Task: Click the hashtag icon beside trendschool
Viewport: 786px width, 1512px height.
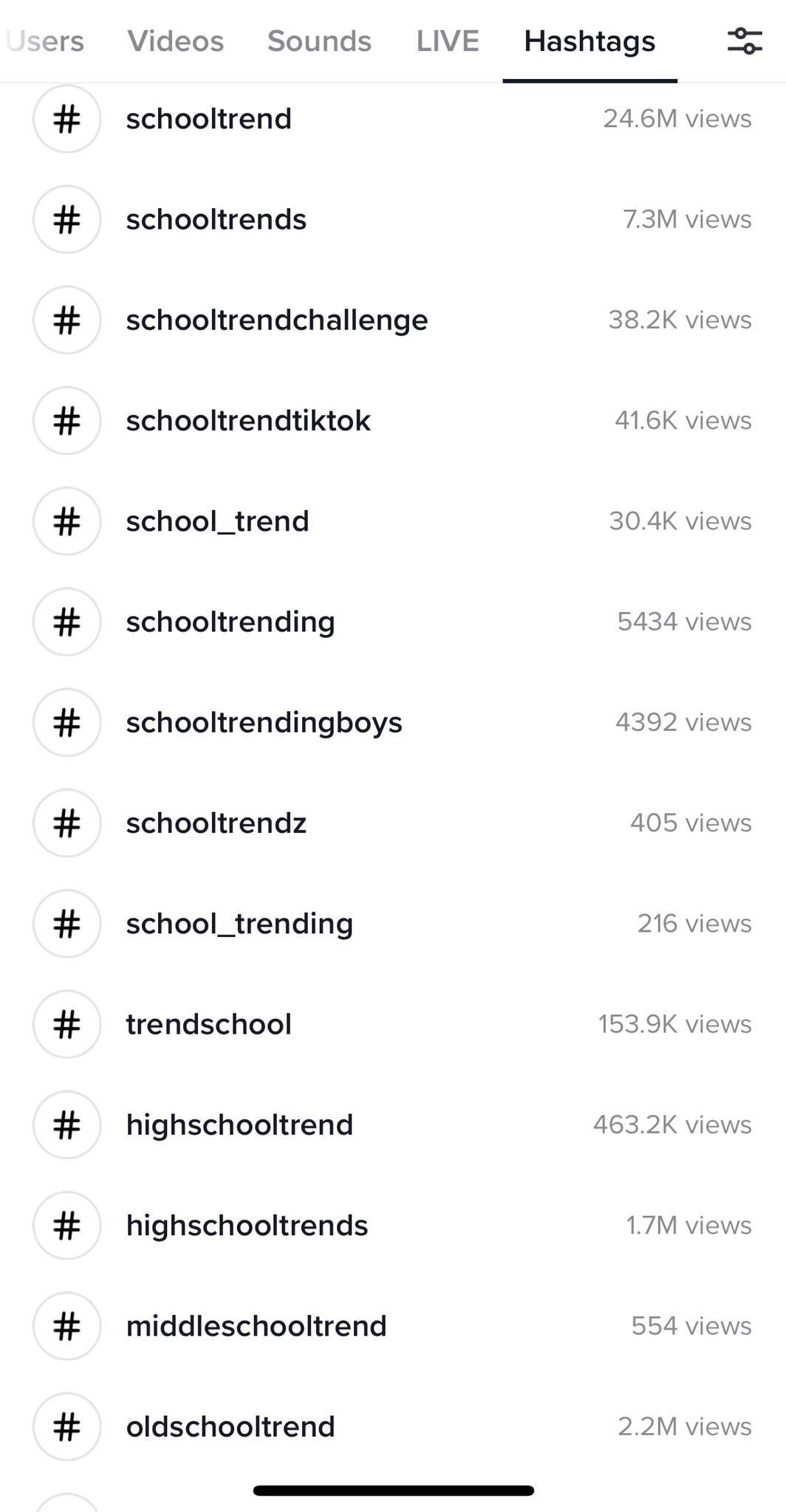Action: point(66,1024)
